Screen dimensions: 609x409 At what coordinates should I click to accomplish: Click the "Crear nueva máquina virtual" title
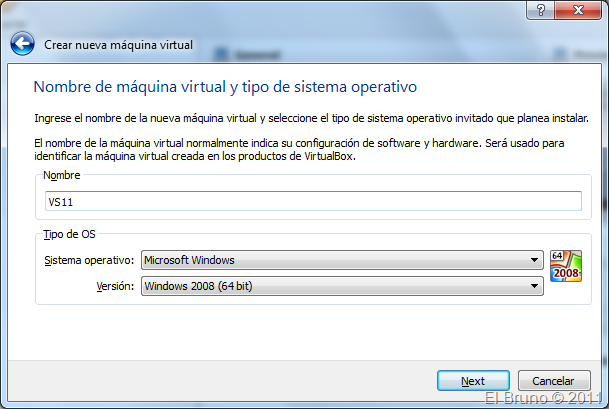119,45
